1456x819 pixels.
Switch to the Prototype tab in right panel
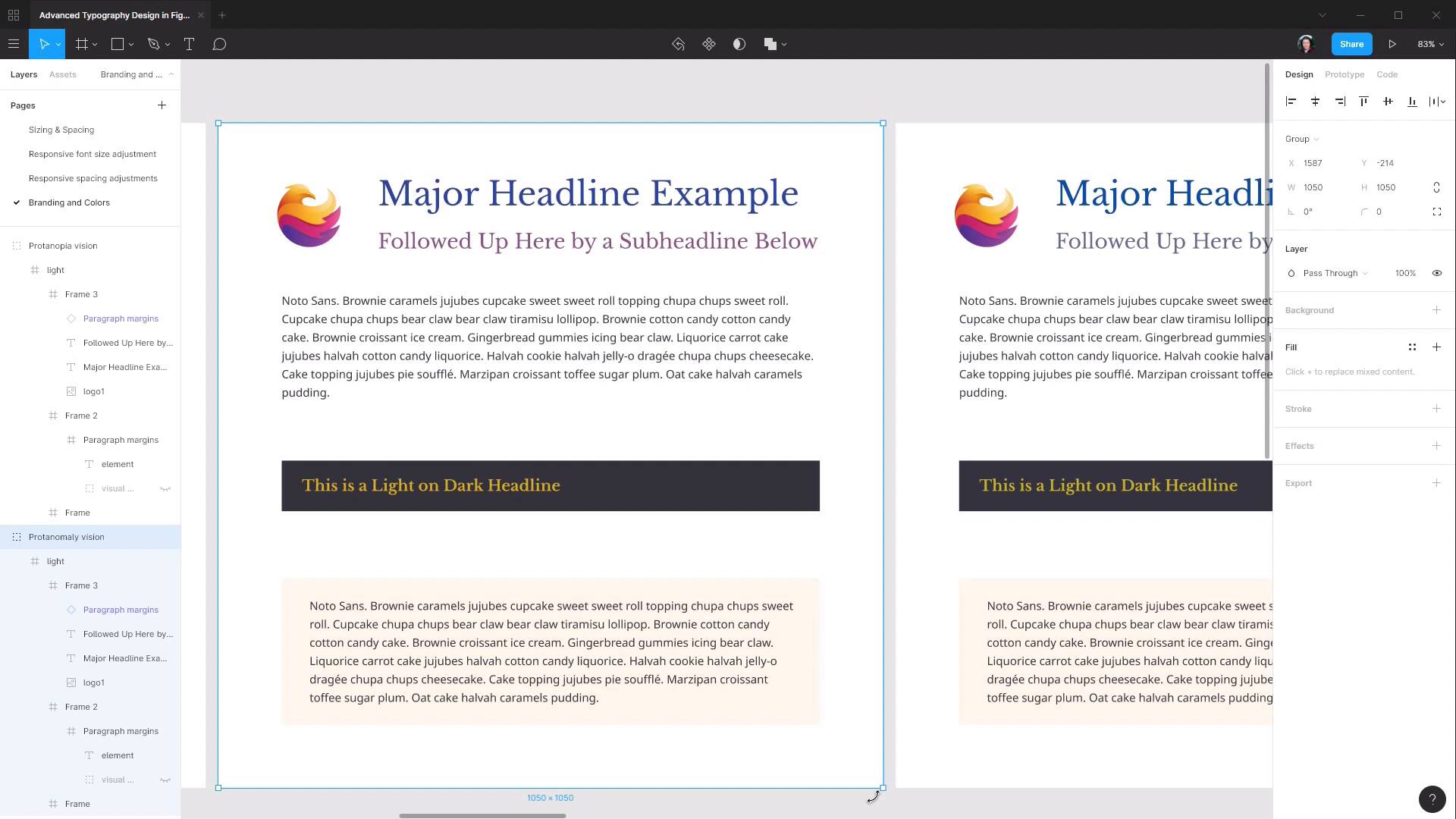1344,74
